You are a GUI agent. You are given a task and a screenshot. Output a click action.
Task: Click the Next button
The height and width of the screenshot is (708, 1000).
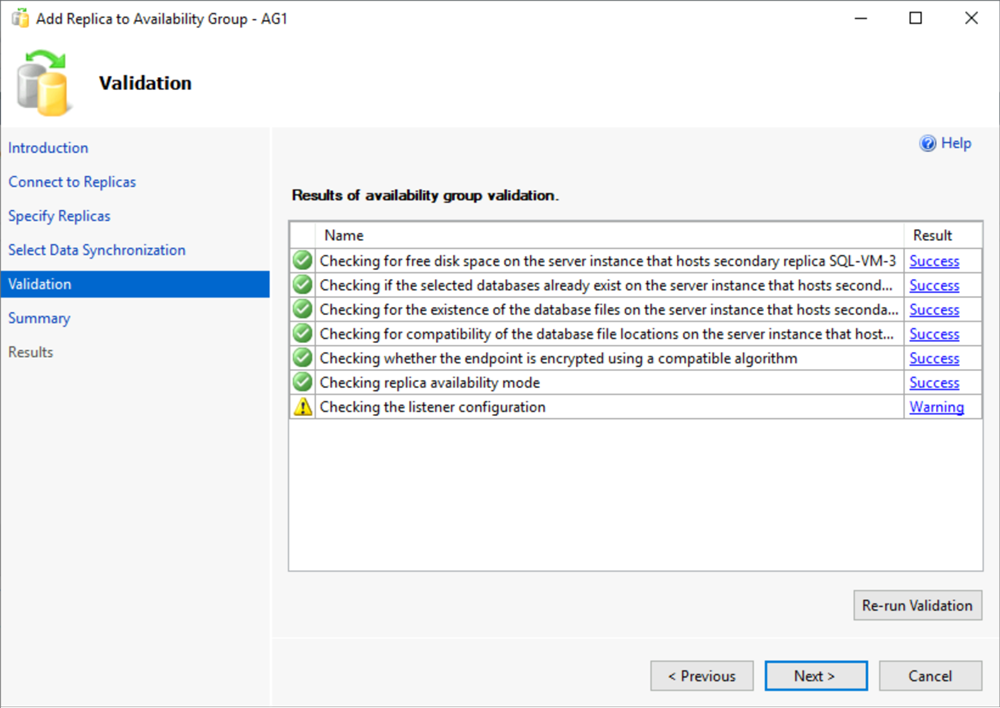(815, 675)
